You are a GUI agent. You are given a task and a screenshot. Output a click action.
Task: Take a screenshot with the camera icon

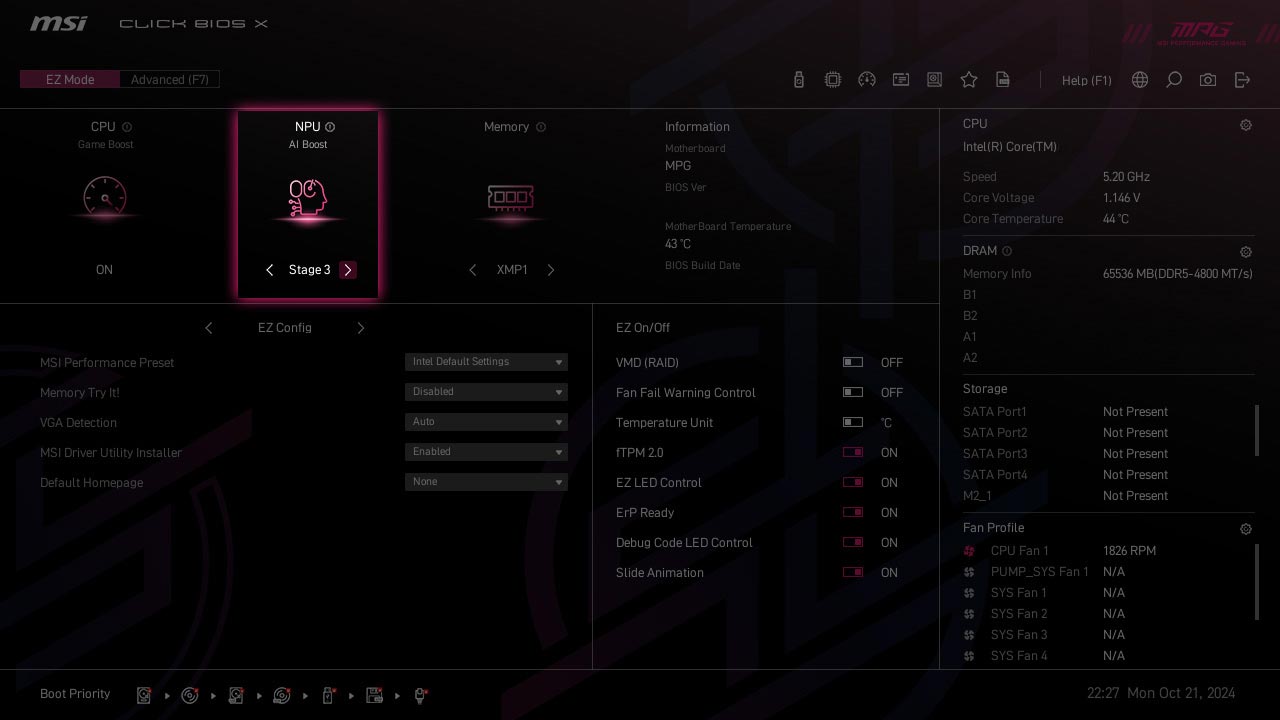point(1208,80)
